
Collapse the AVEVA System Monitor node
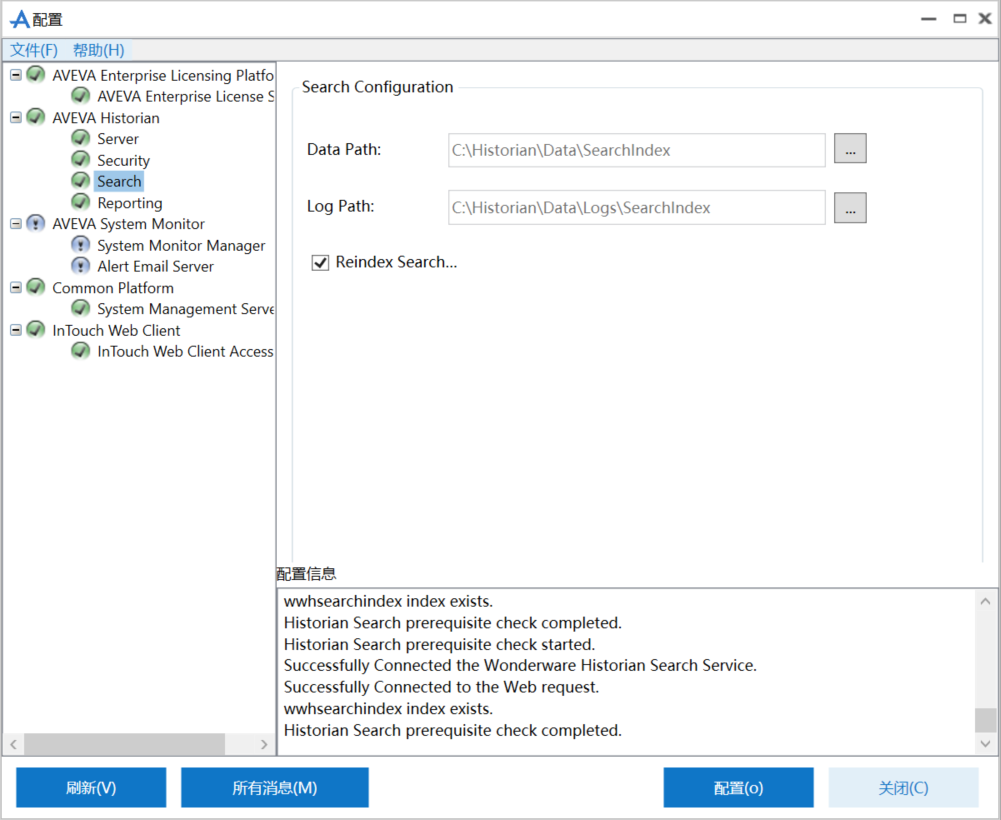pos(16,224)
